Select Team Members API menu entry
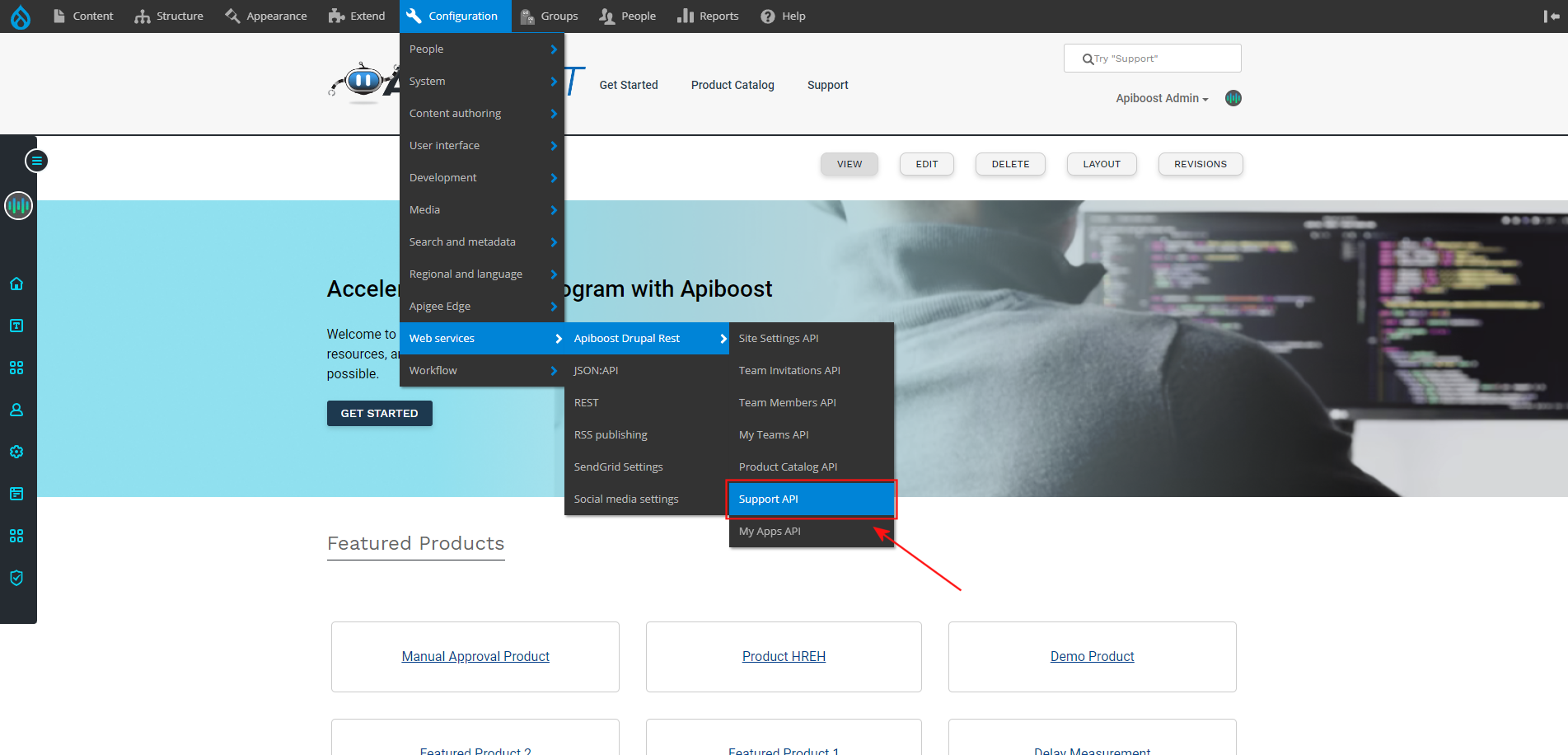The width and height of the screenshot is (1568, 755). pos(812,403)
